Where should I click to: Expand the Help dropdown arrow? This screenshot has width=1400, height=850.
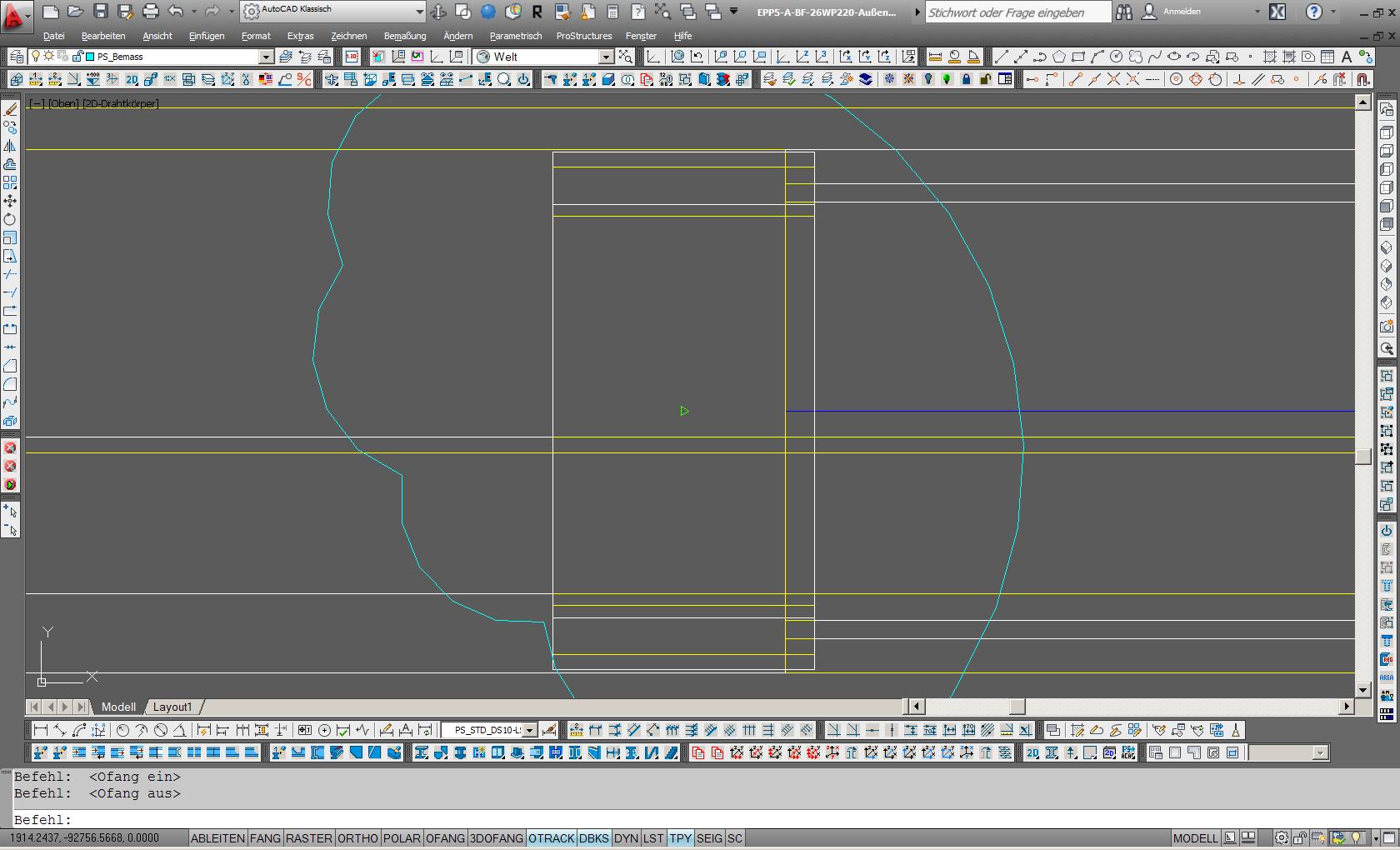click(x=1333, y=12)
